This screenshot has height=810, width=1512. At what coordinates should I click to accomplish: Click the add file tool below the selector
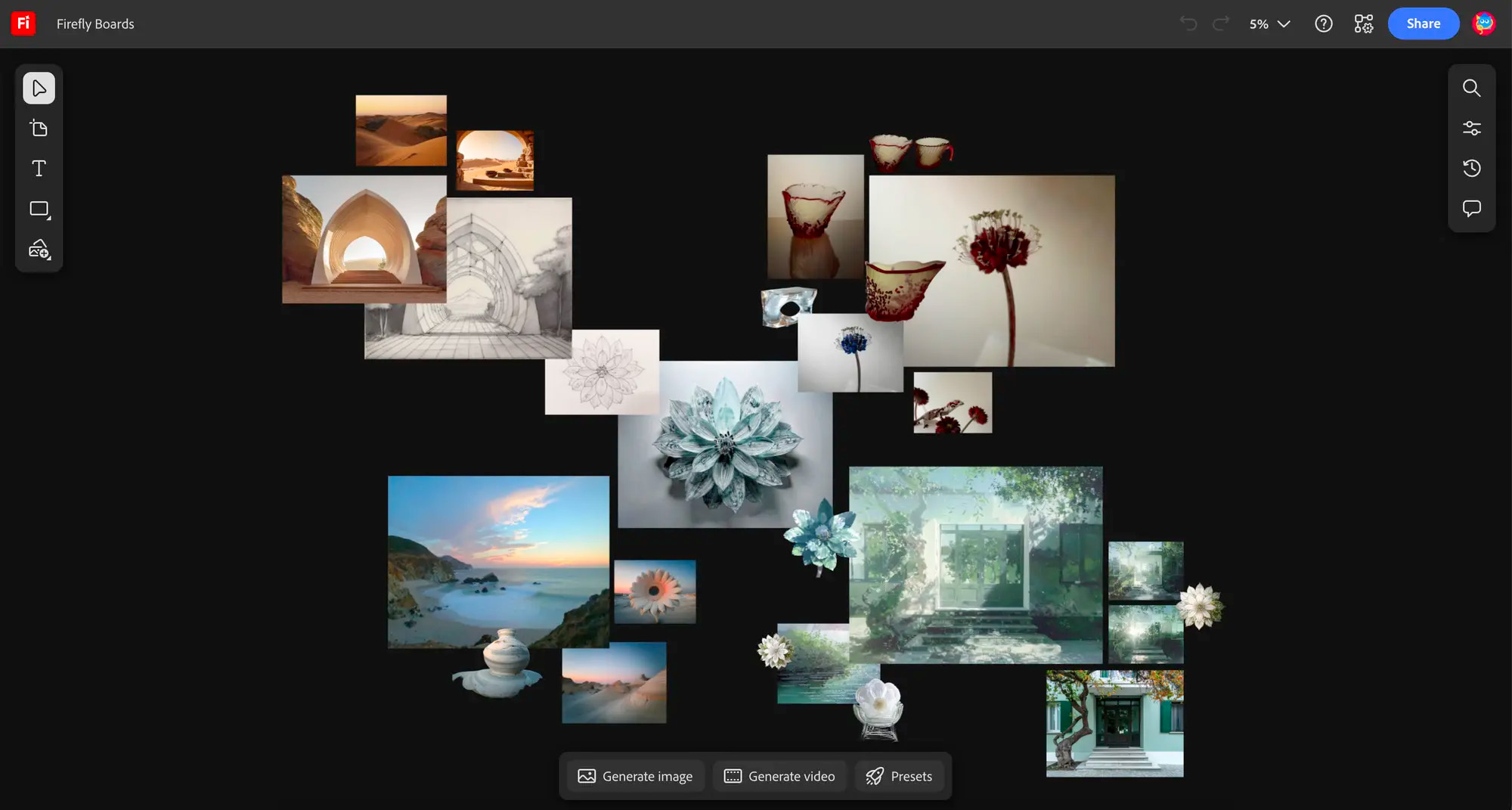39,128
